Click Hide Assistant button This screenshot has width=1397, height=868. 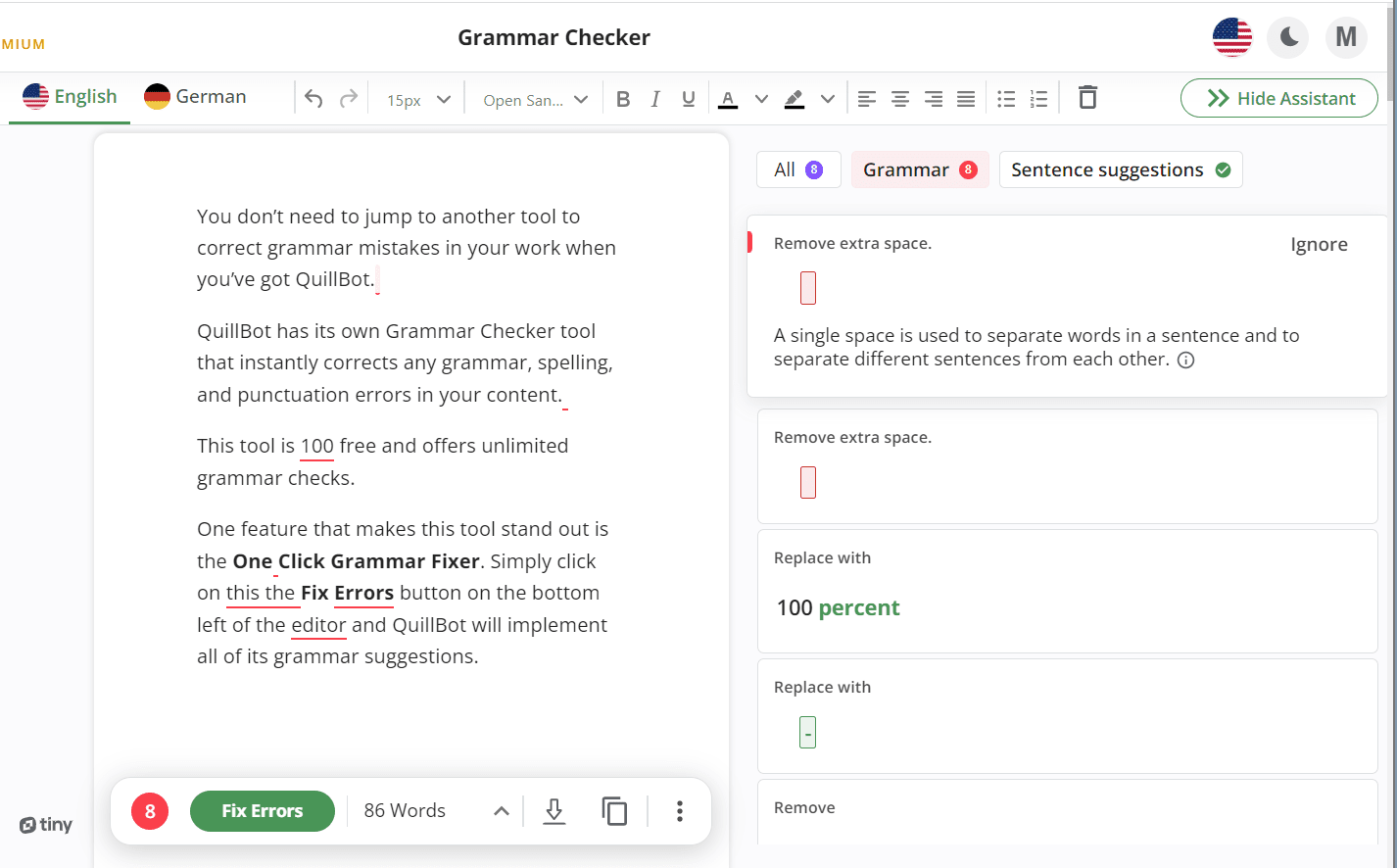(x=1279, y=98)
